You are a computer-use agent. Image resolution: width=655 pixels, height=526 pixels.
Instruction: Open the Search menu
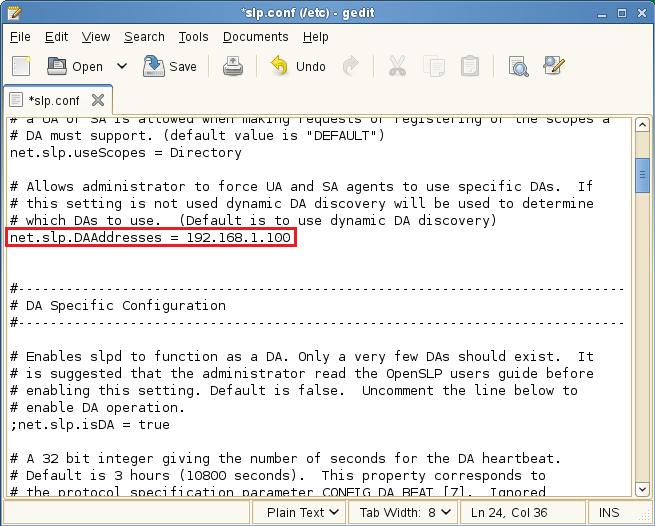(x=144, y=37)
